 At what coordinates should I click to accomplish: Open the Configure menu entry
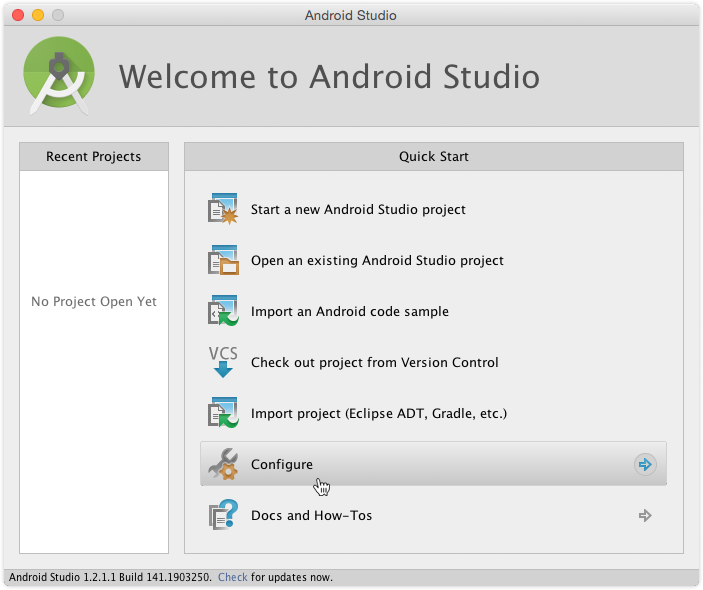(x=433, y=464)
